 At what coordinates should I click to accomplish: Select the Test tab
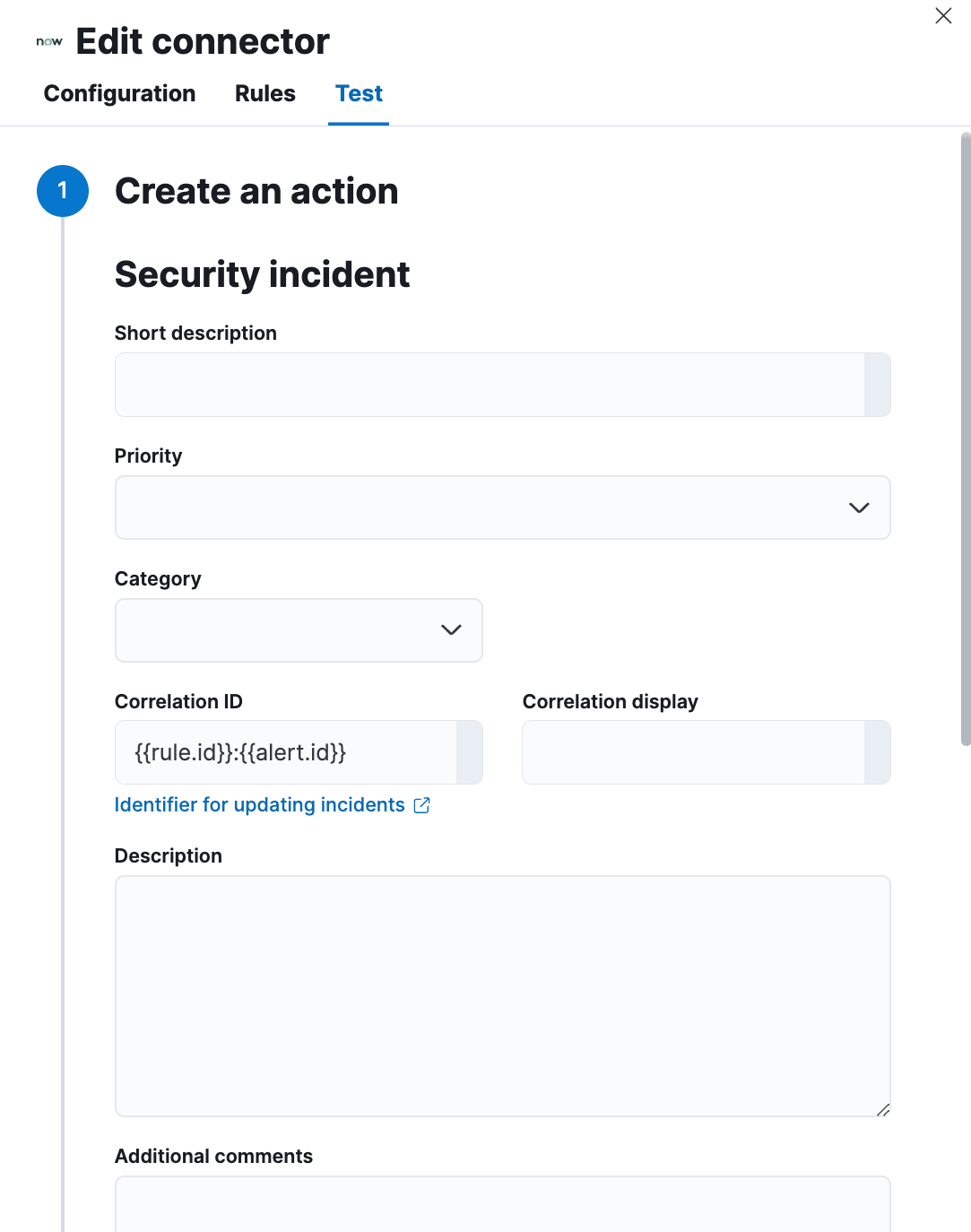[x=359, y=93]
